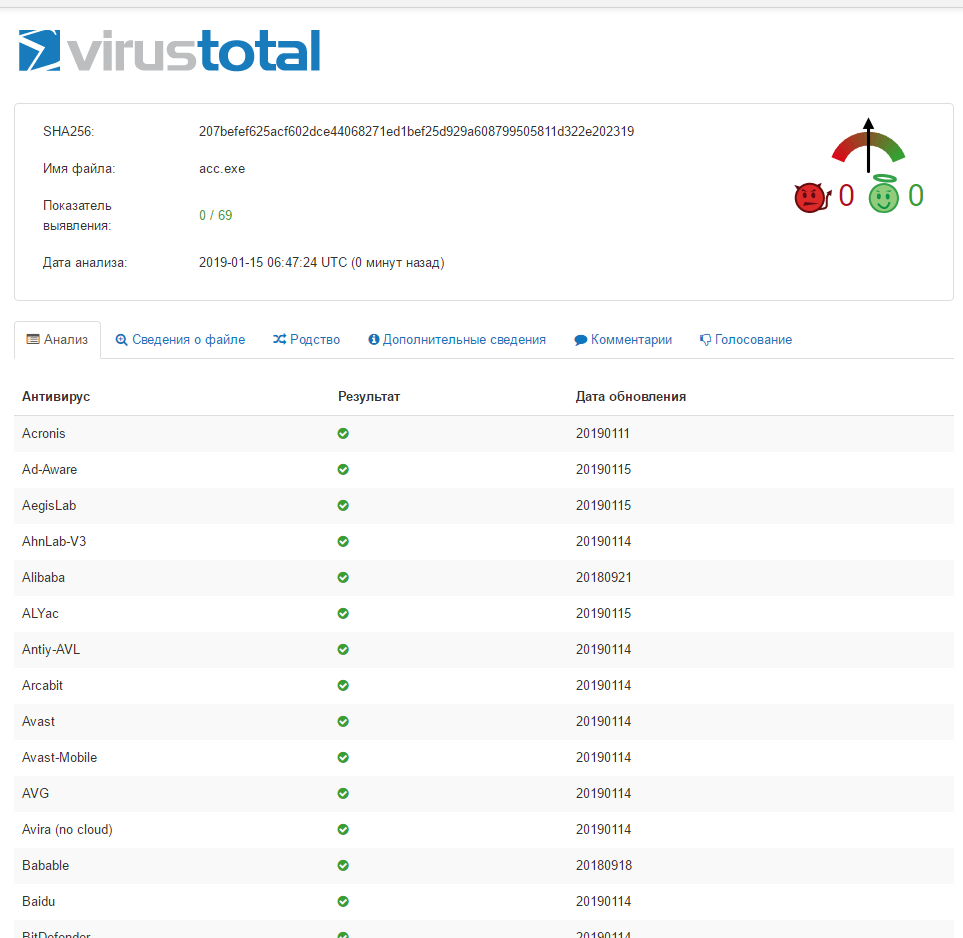Click the Avast-Mobile antivirus name
Image resolution: width=963 pixels, height=938 pixels.
(x=60, y=757)
